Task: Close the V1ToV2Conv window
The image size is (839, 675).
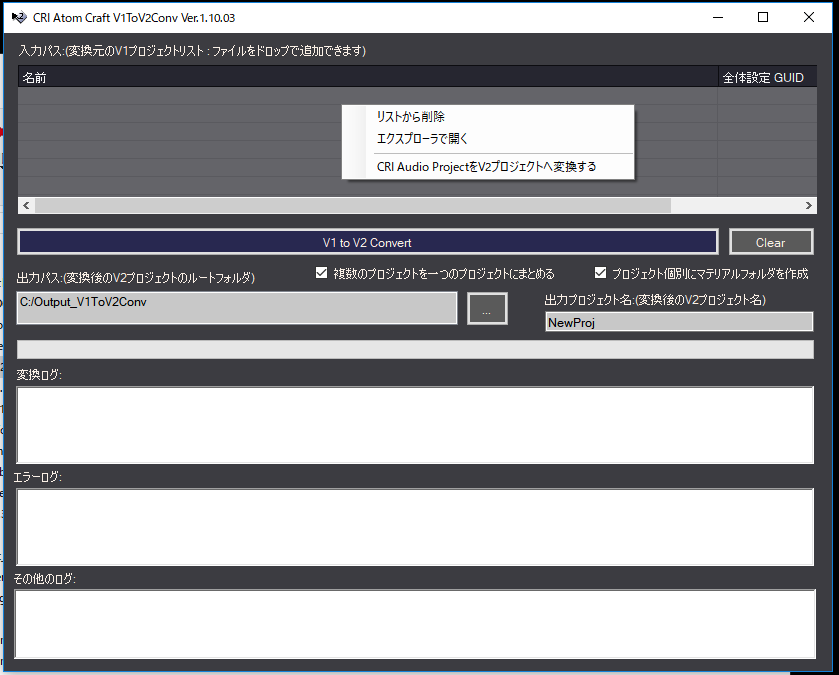Action: click(x=809, y=18)
